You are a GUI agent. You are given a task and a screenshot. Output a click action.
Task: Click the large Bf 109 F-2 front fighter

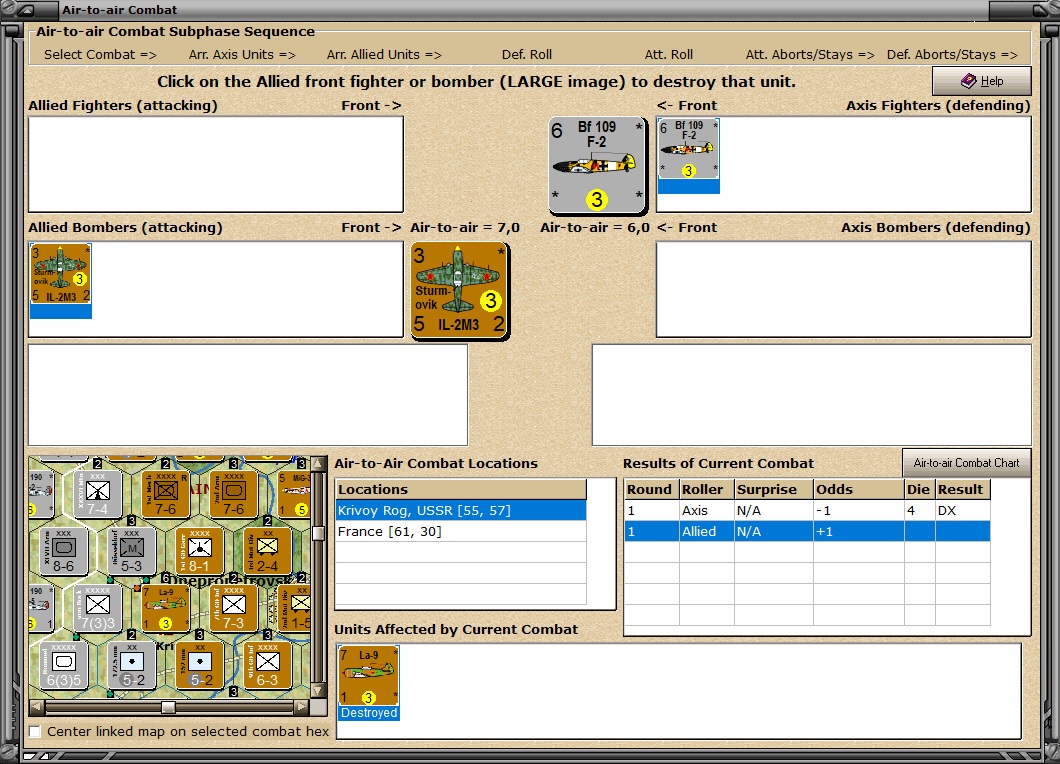[x=598, y=165]
